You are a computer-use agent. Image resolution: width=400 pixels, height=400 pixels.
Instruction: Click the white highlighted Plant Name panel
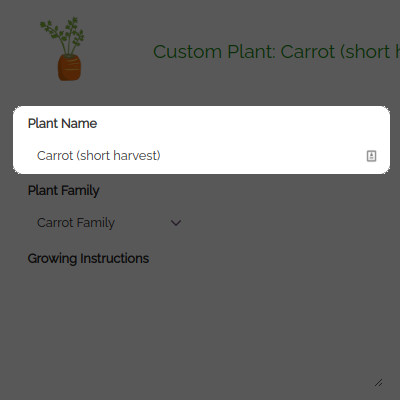(201, 140)
